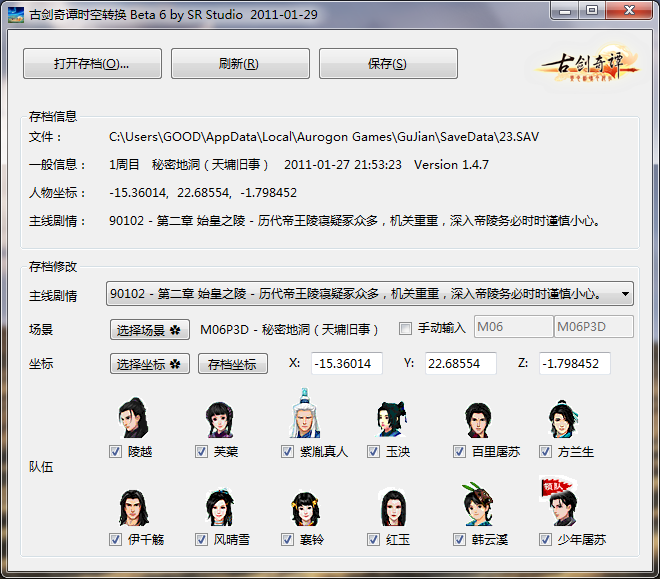The height and width of the screenshot is (579, 660).
Task: Expand the 主线剧情 story dropdown
Action: [624, 295]
